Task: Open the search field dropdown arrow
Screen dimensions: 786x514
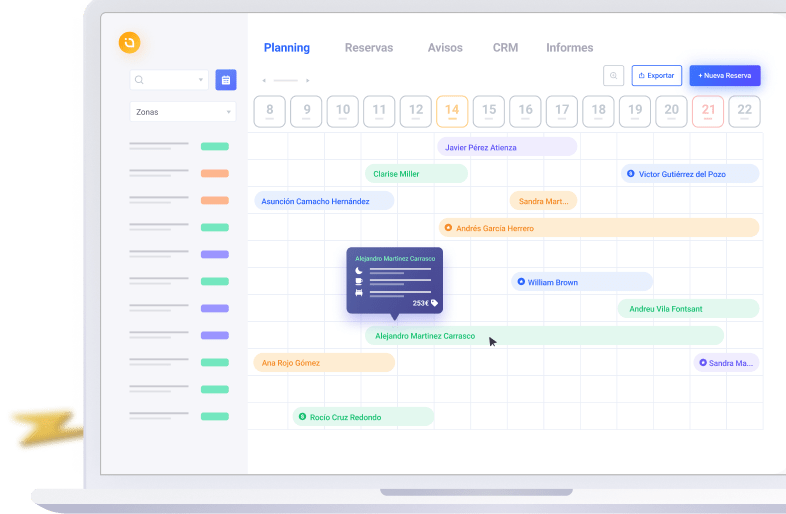Action: pyautogui.click(x=201, y=80)
